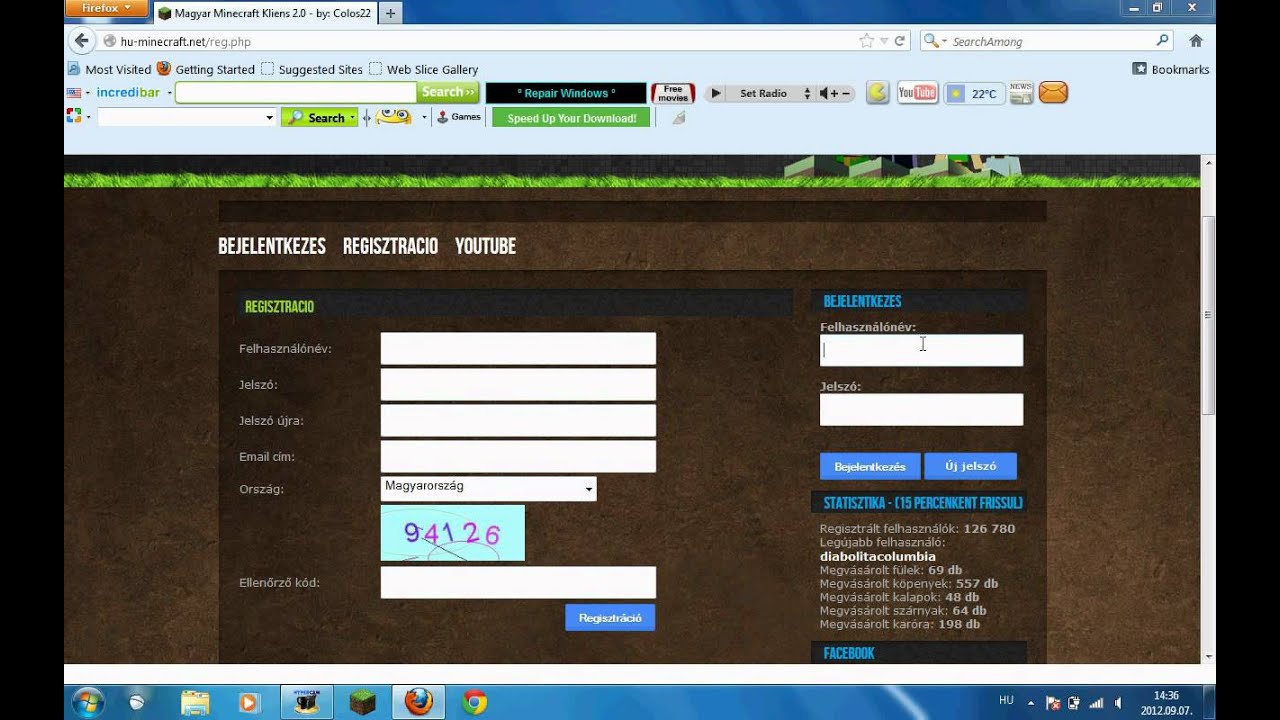Open a new tab with plus button
1280x720 pixels.
[390, 13]
